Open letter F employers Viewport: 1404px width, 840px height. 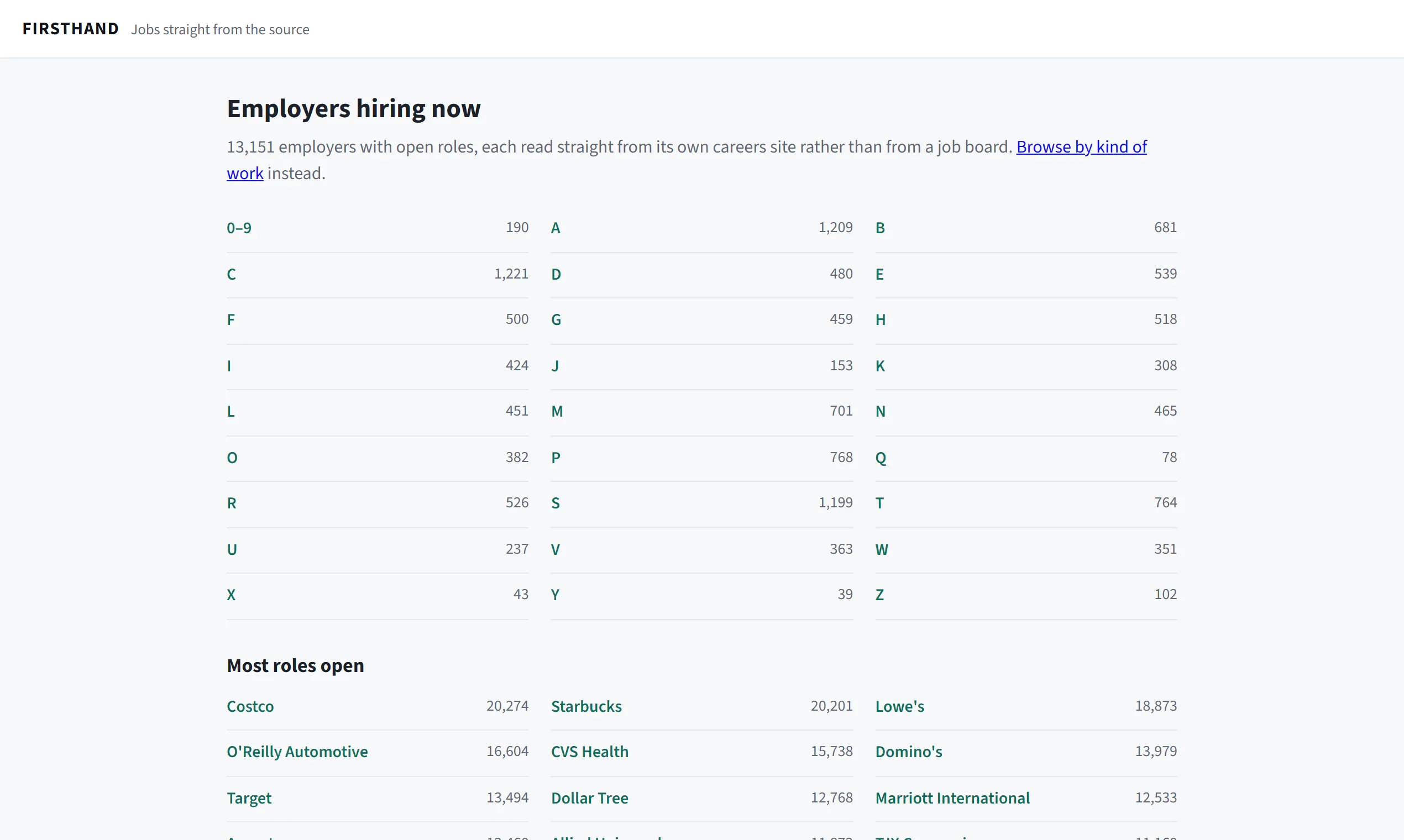tap(230, 320)
